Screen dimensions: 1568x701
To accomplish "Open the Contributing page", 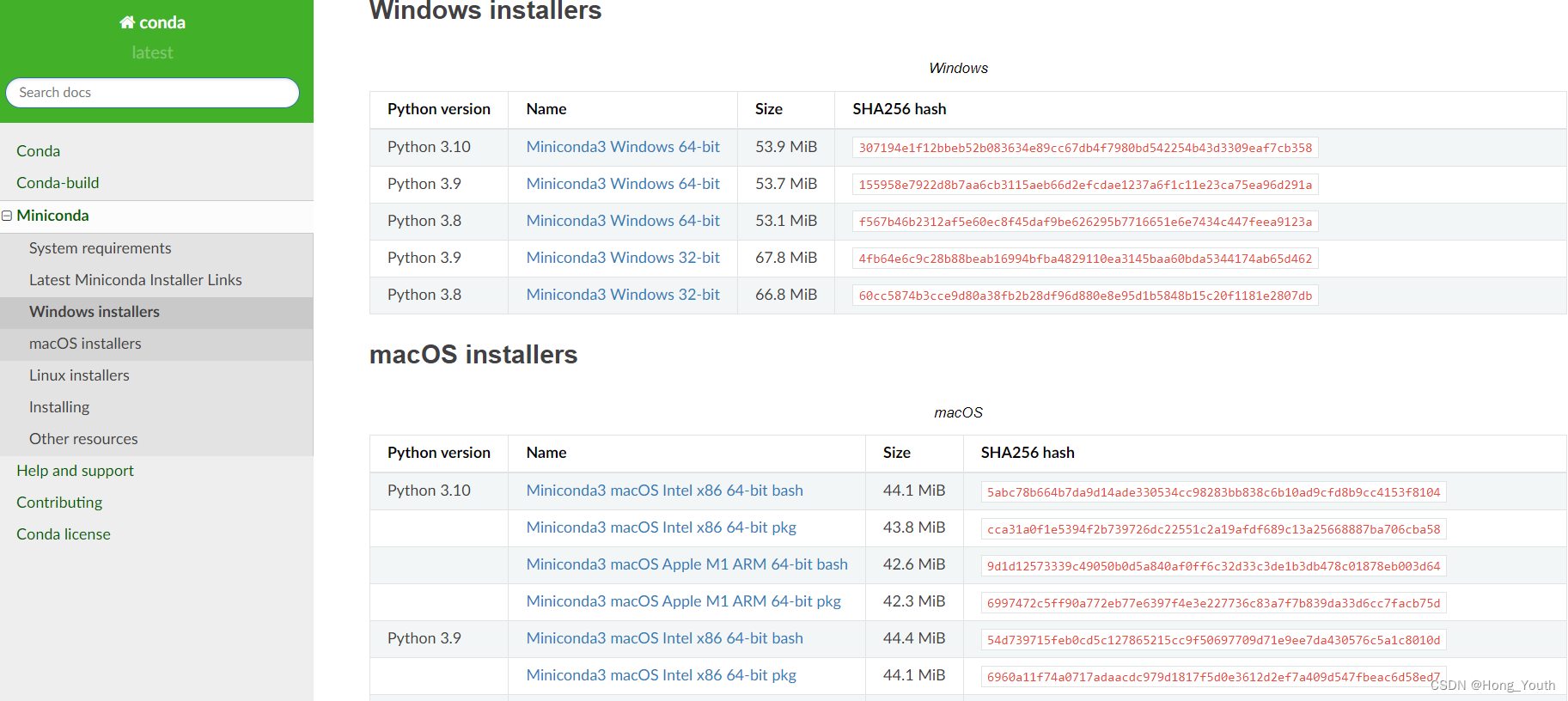I will tap(59, 503).
